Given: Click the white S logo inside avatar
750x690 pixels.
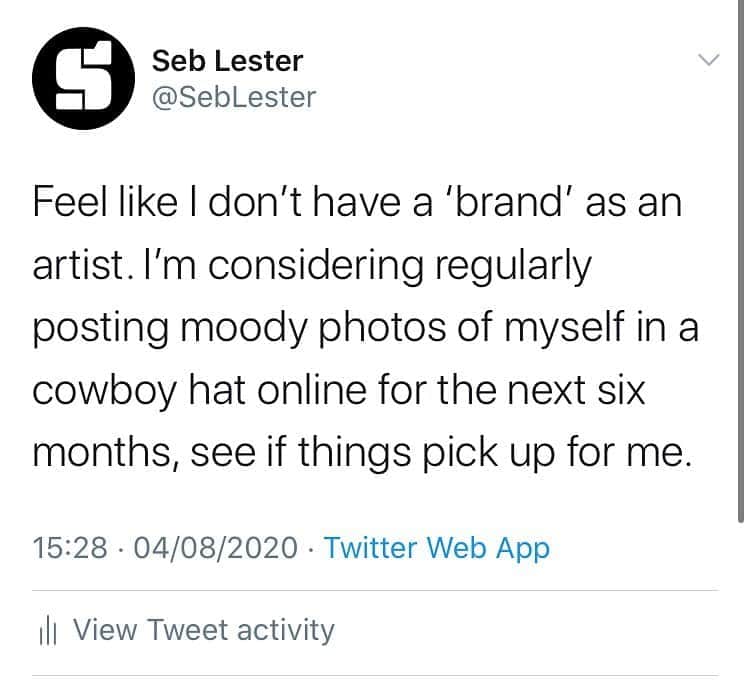Looking at the screenshot, I should click(x=83, y=75).
